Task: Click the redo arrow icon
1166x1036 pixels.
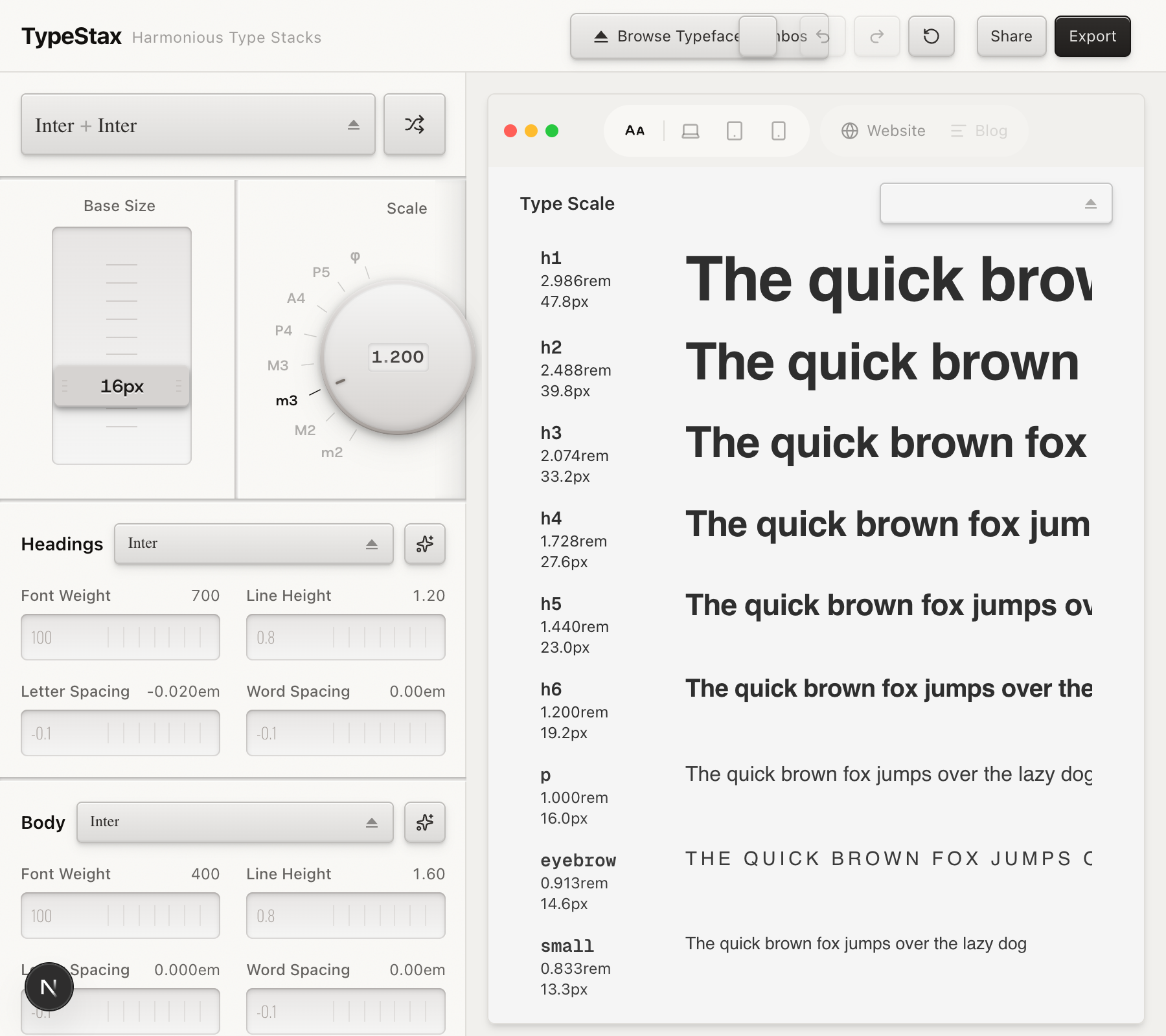Action: (x=877, y=36)
